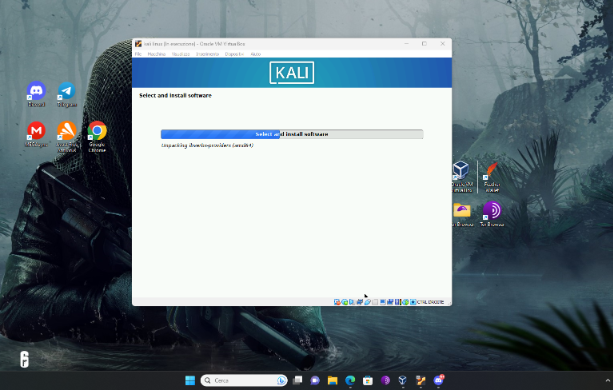
Task: Minimize the Kali Linux VM window
Action: 406,44
